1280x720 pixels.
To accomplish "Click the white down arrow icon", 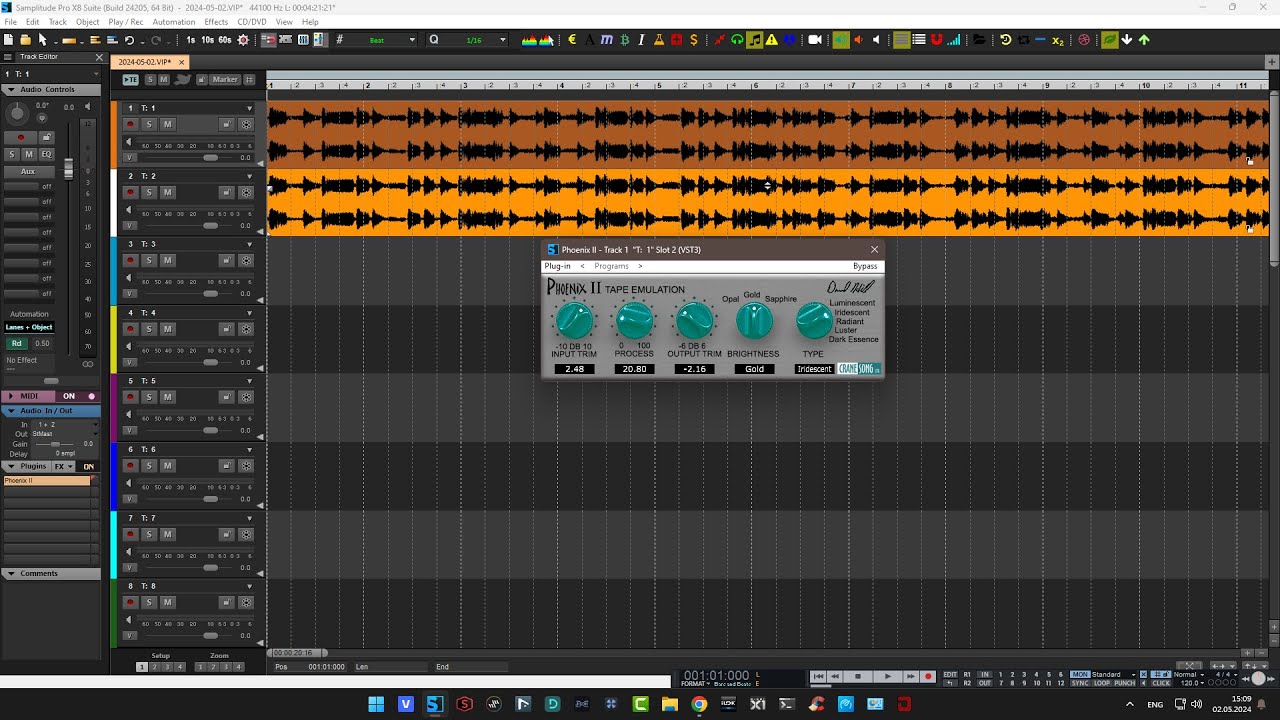I will [x=1127, y=40].
